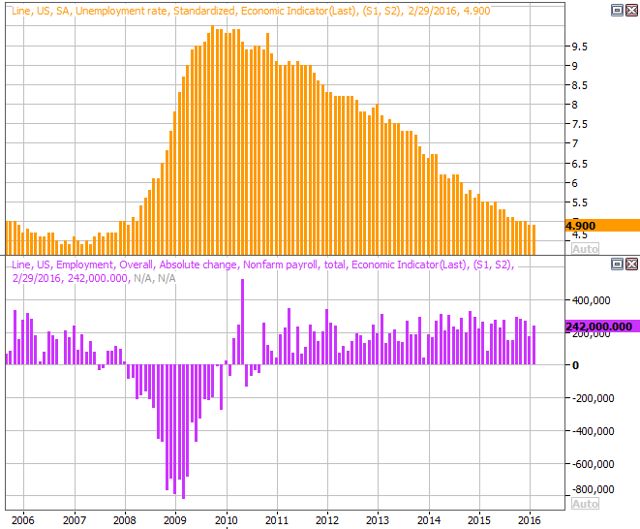Click the 2016 label on time axis

[x=529, y=520]
